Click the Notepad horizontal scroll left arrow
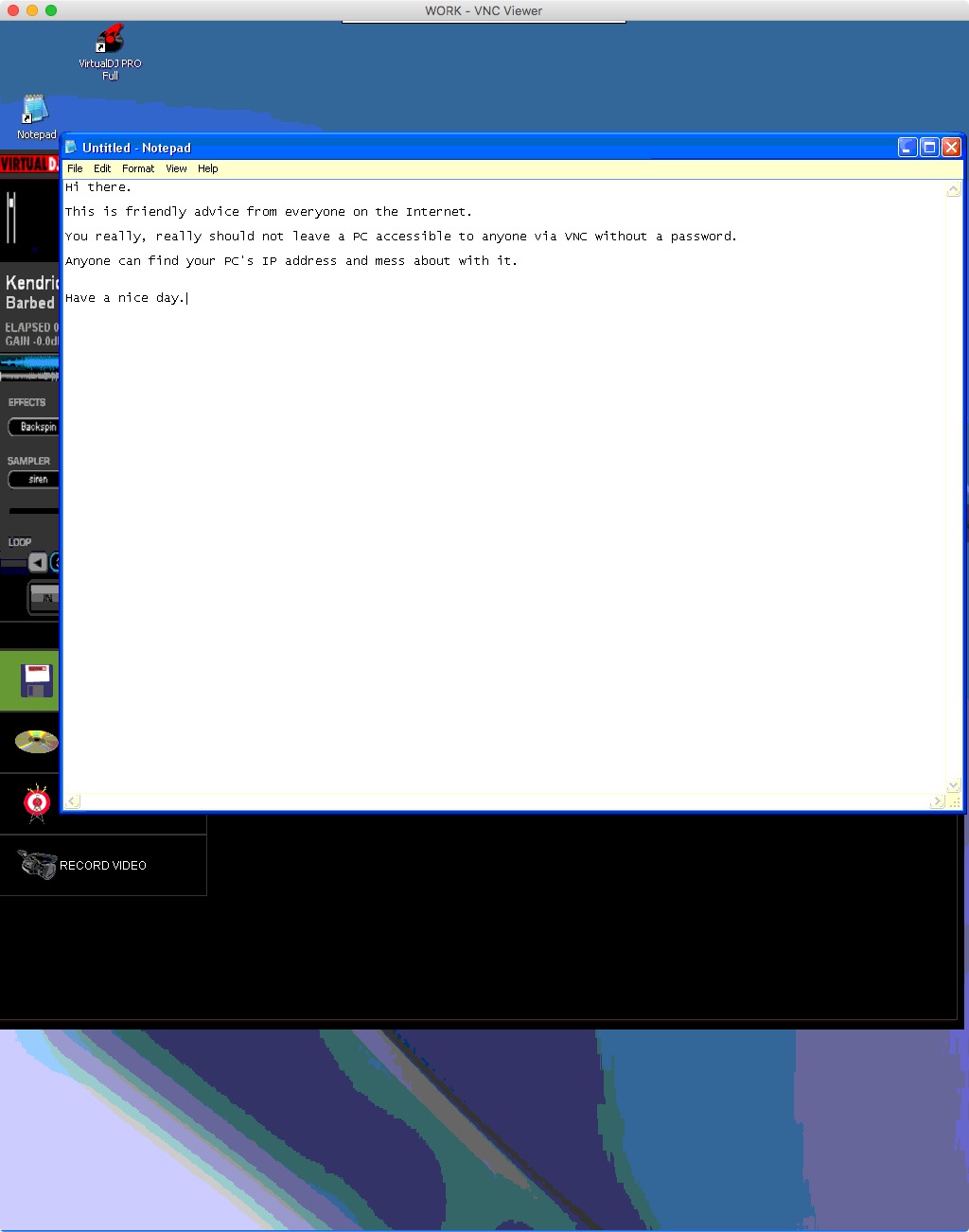This screenshot has width=969, height=1232. [x=73, y=801]
